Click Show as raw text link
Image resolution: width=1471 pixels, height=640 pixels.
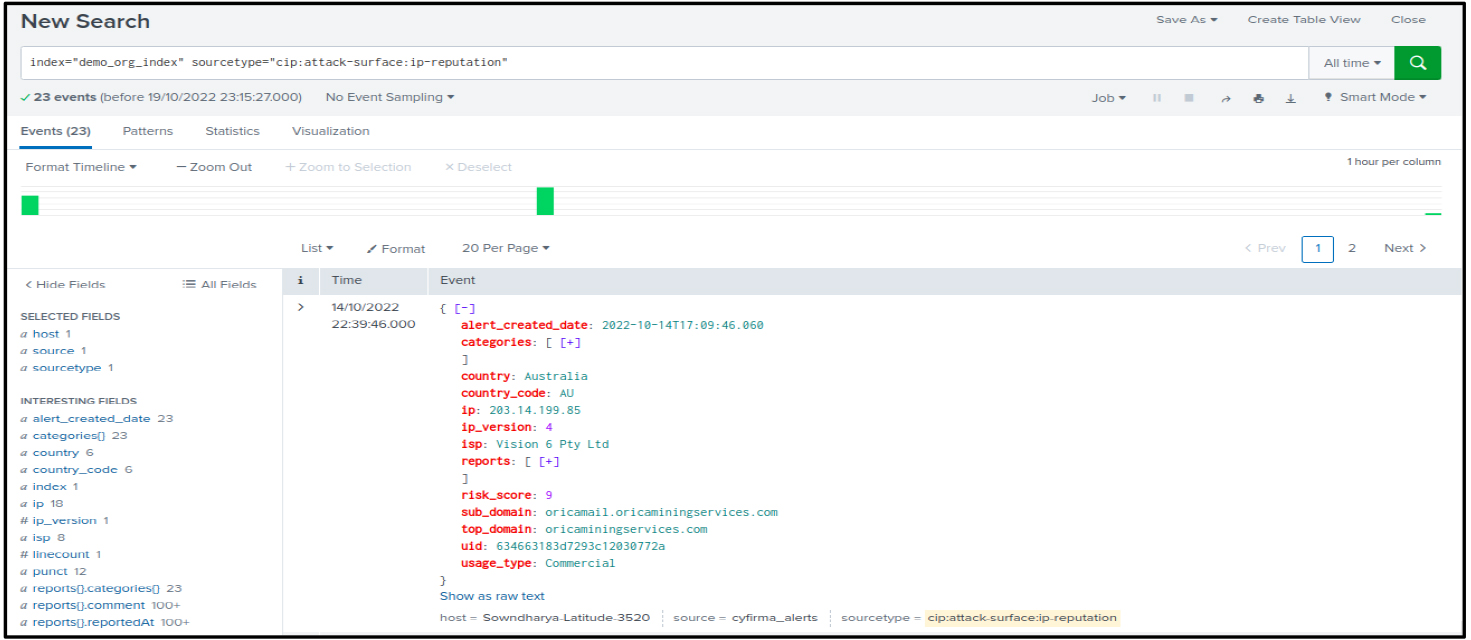pyautogui.click(x=492, y=596)
